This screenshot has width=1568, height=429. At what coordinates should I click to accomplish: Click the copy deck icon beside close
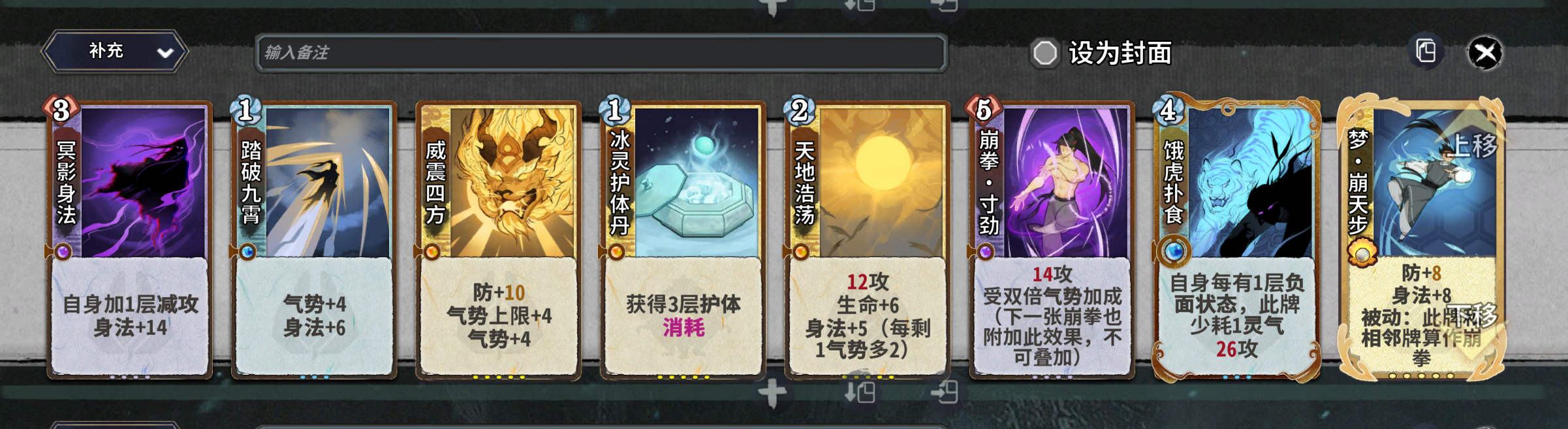1426,52
